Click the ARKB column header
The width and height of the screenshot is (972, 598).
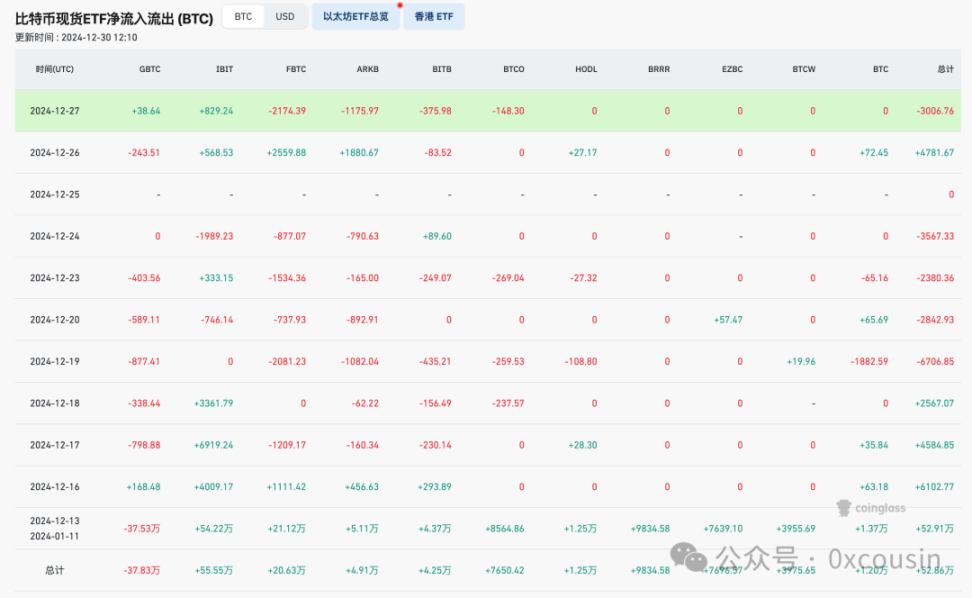coord(367,69)
